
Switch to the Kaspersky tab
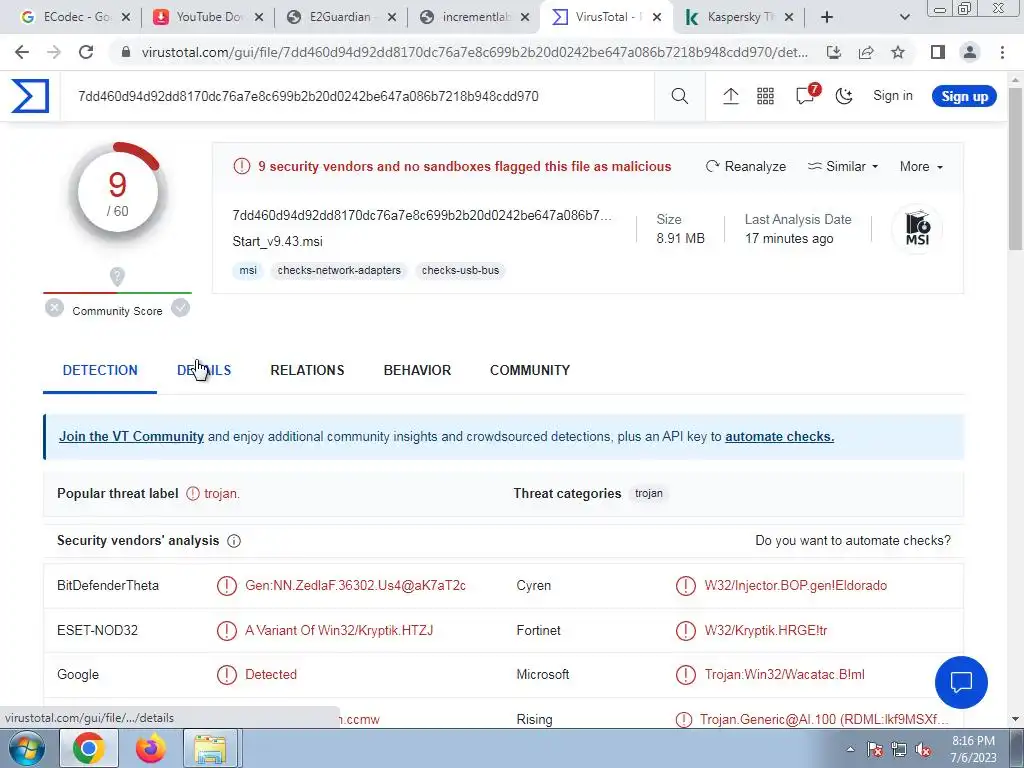point(738,17)
